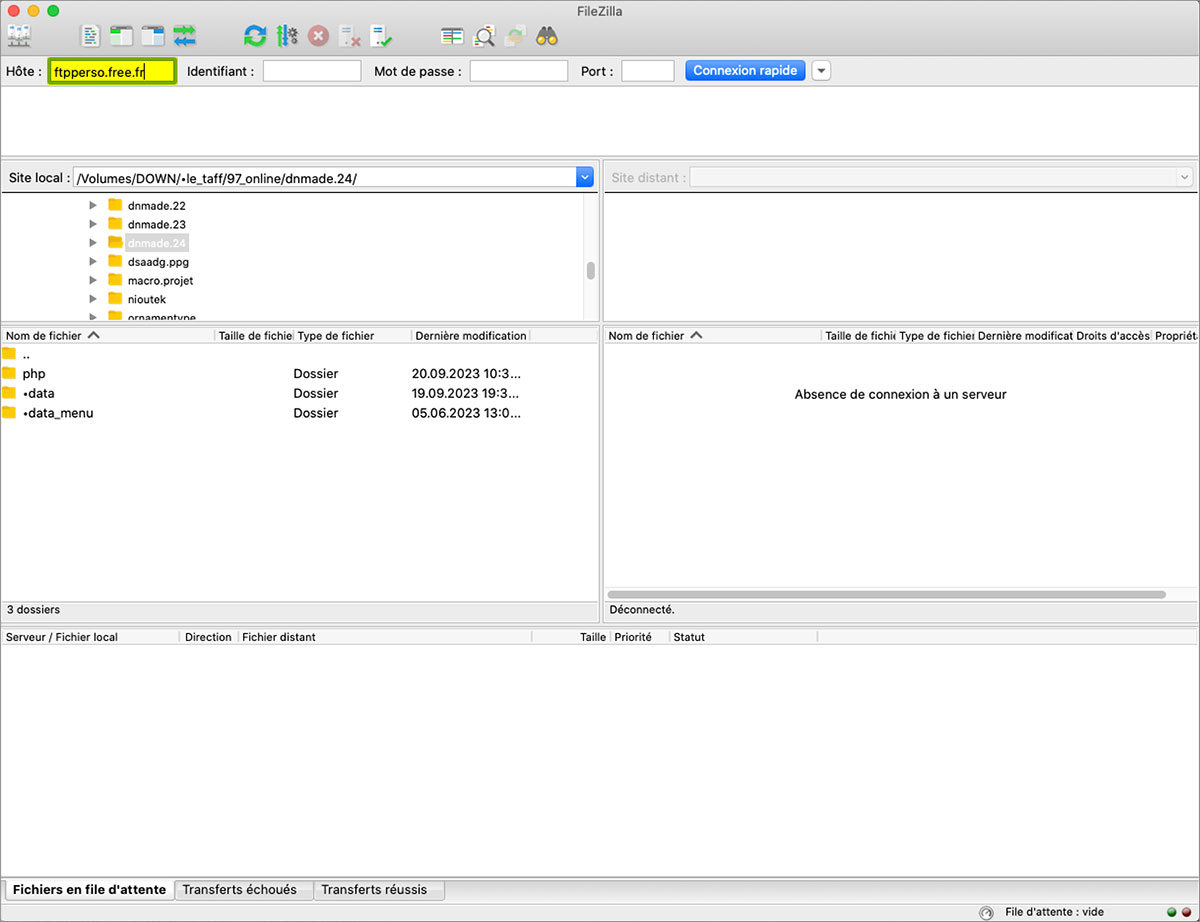Switch to Transferts réussis tab
The height and width of the screenshot is (922, 1200).
point(374,890)
